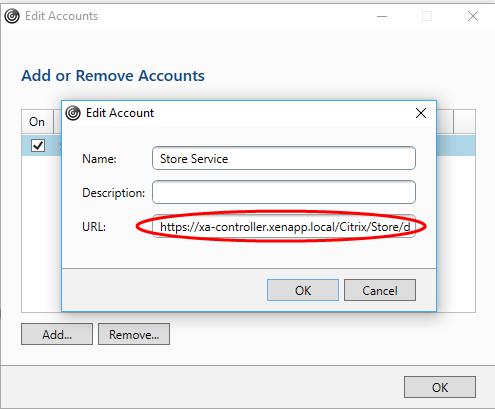Viewport: 495px width, 409px height.
Task: Click the Add... button
Action: tap(57, 334)
